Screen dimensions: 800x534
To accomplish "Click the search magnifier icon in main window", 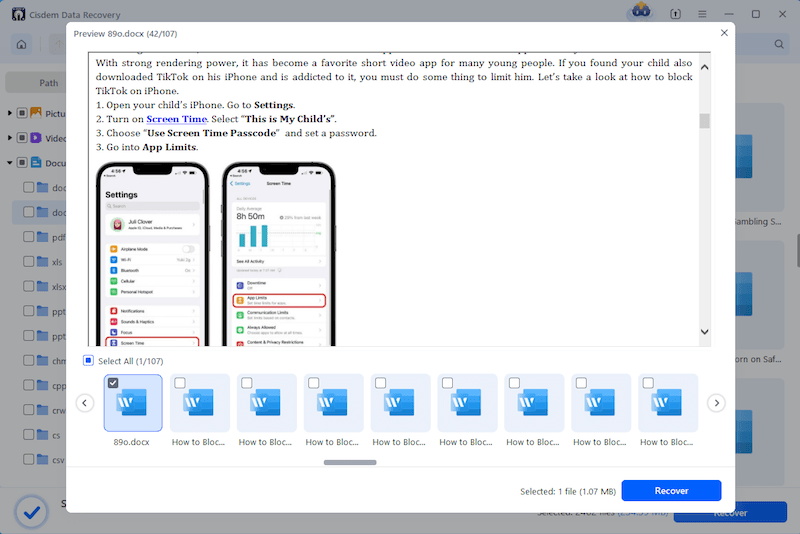I will pyautogui.click(x=779, y=44).
